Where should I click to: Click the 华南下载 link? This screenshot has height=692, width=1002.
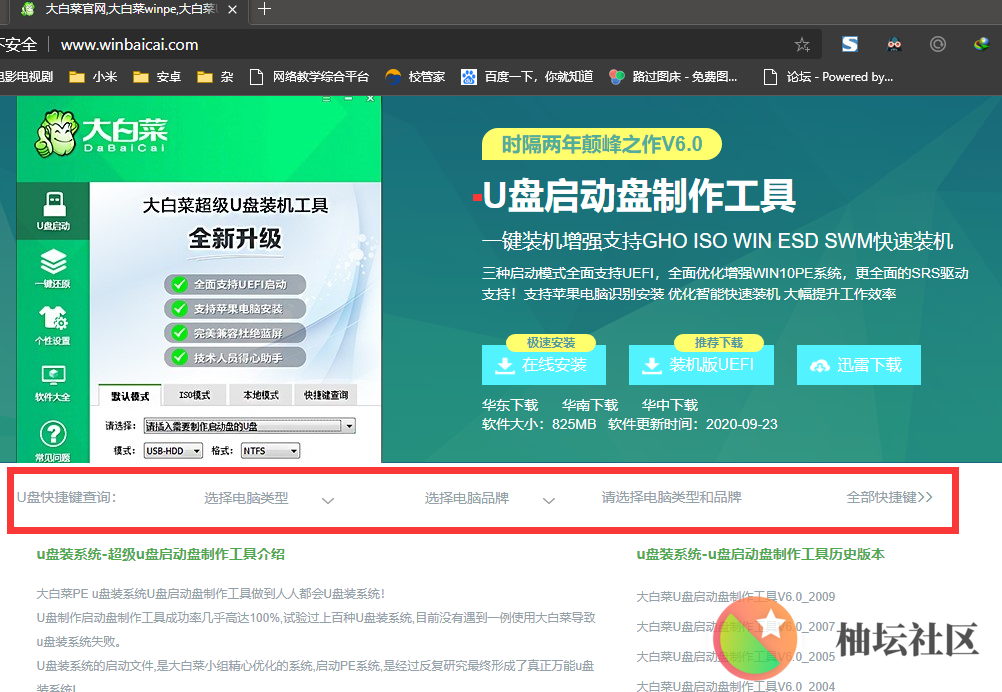590,405
